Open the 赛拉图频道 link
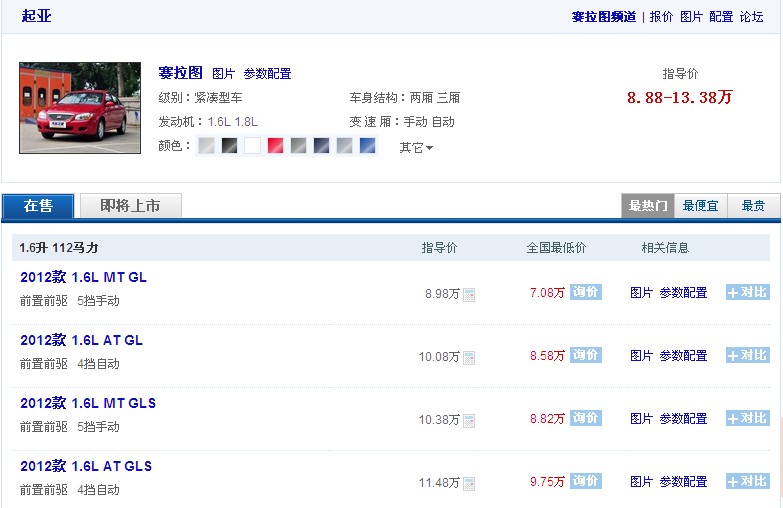 click(x=604, y=17)
